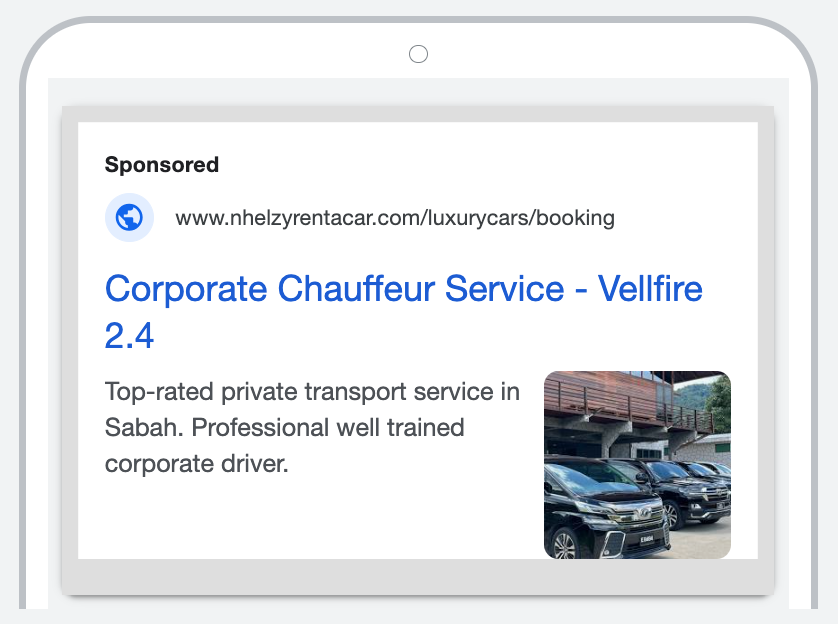Open the luxury cars ad thumbnail
This screenshot has width=838, height=624.
click(637, 465)
